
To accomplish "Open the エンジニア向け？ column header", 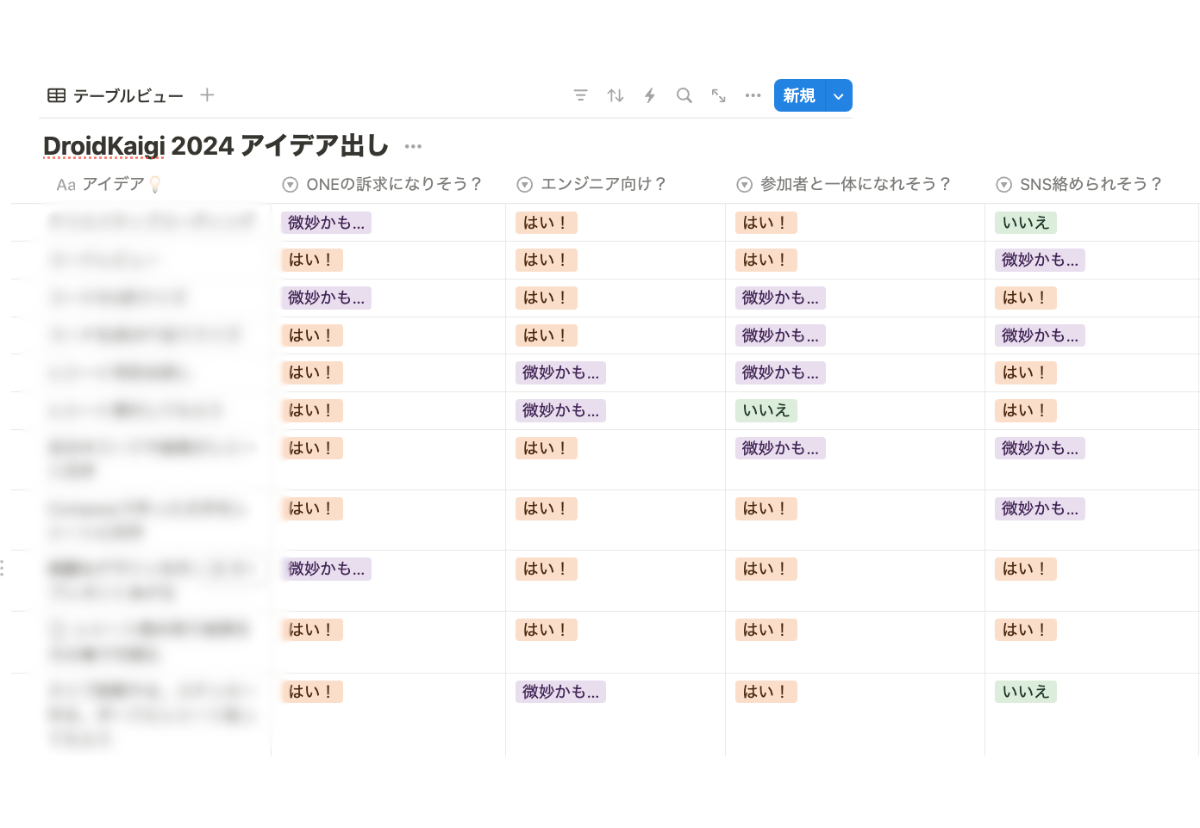I will point(592,184).
